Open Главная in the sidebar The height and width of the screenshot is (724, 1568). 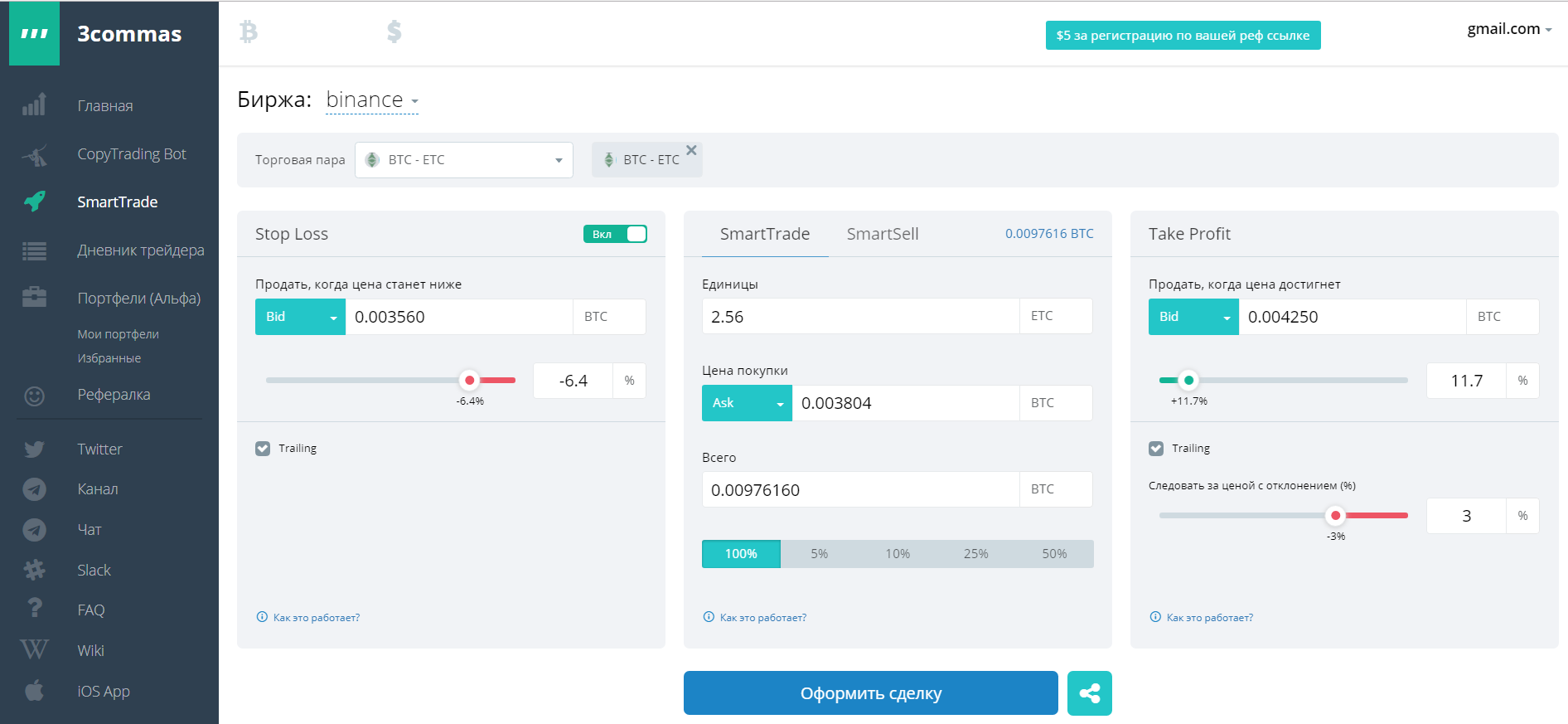[105, 106]
